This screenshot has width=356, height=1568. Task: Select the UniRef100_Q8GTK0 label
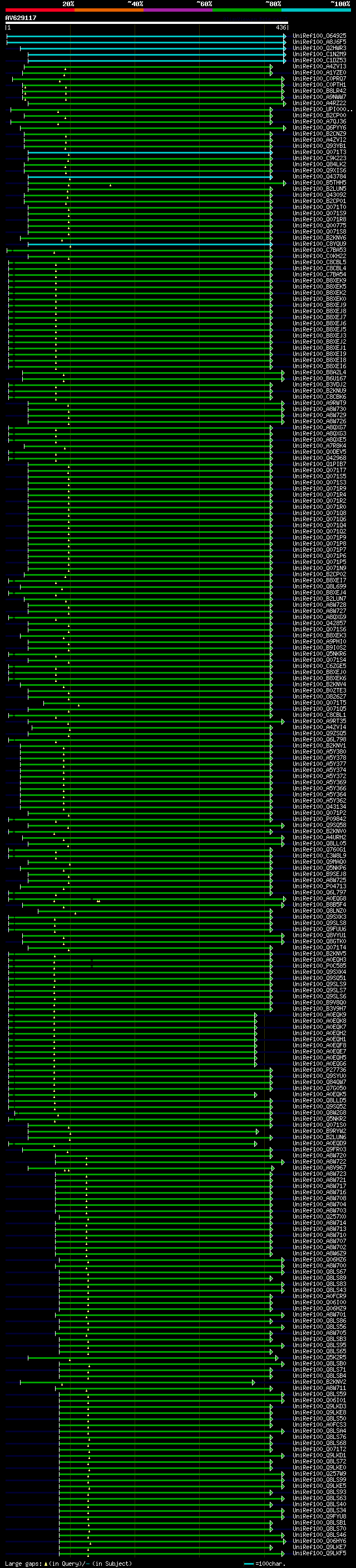[319, 941]
